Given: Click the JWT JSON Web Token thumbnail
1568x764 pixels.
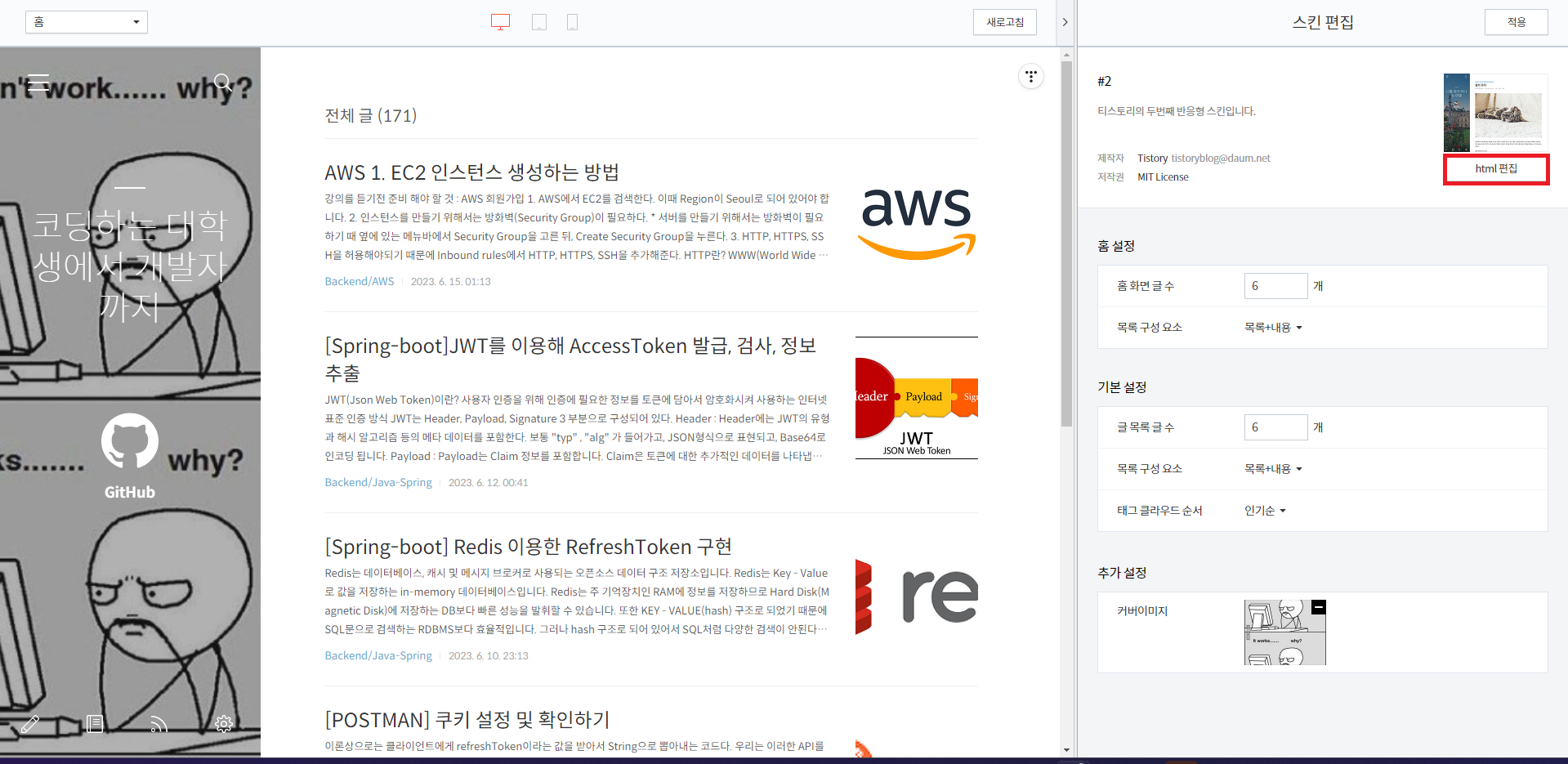Looking at the screenshot, I should click(917, 398).
